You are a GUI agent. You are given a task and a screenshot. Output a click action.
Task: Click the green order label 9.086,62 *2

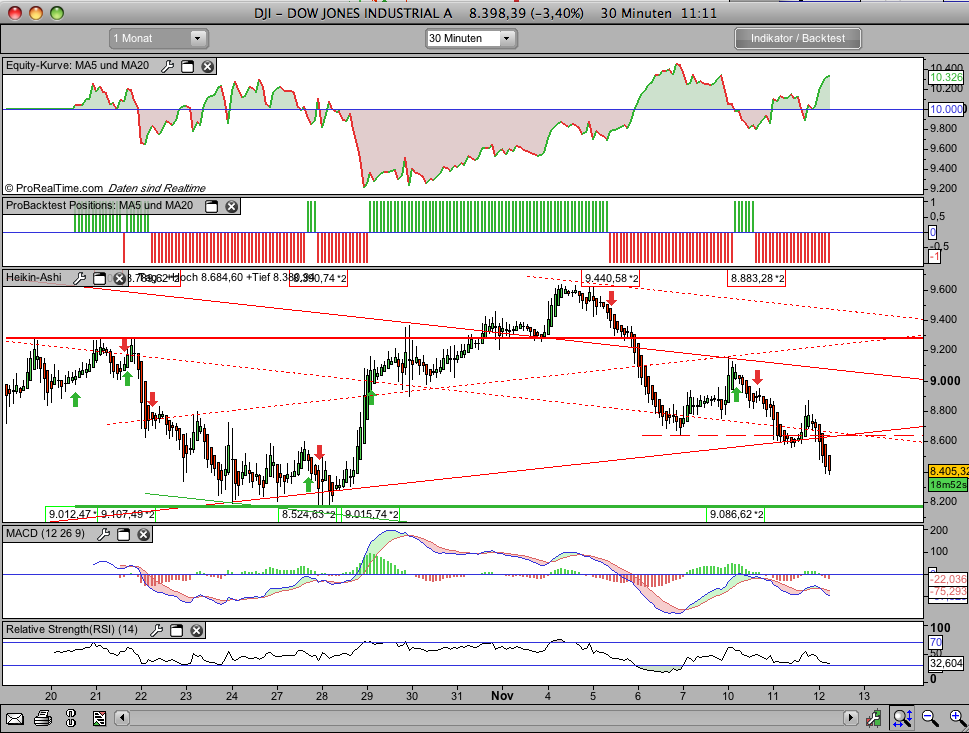[x=735, y=514]
